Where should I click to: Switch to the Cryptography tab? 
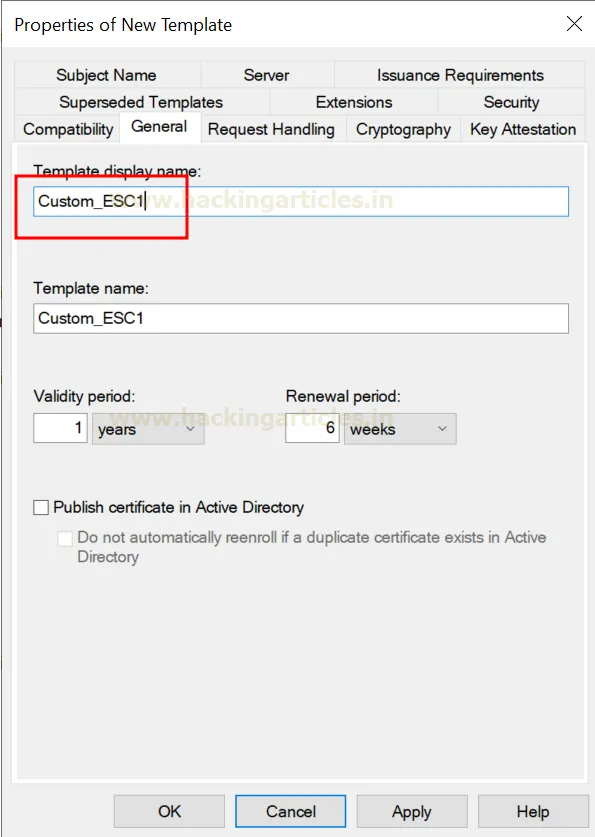click(403, 129)
